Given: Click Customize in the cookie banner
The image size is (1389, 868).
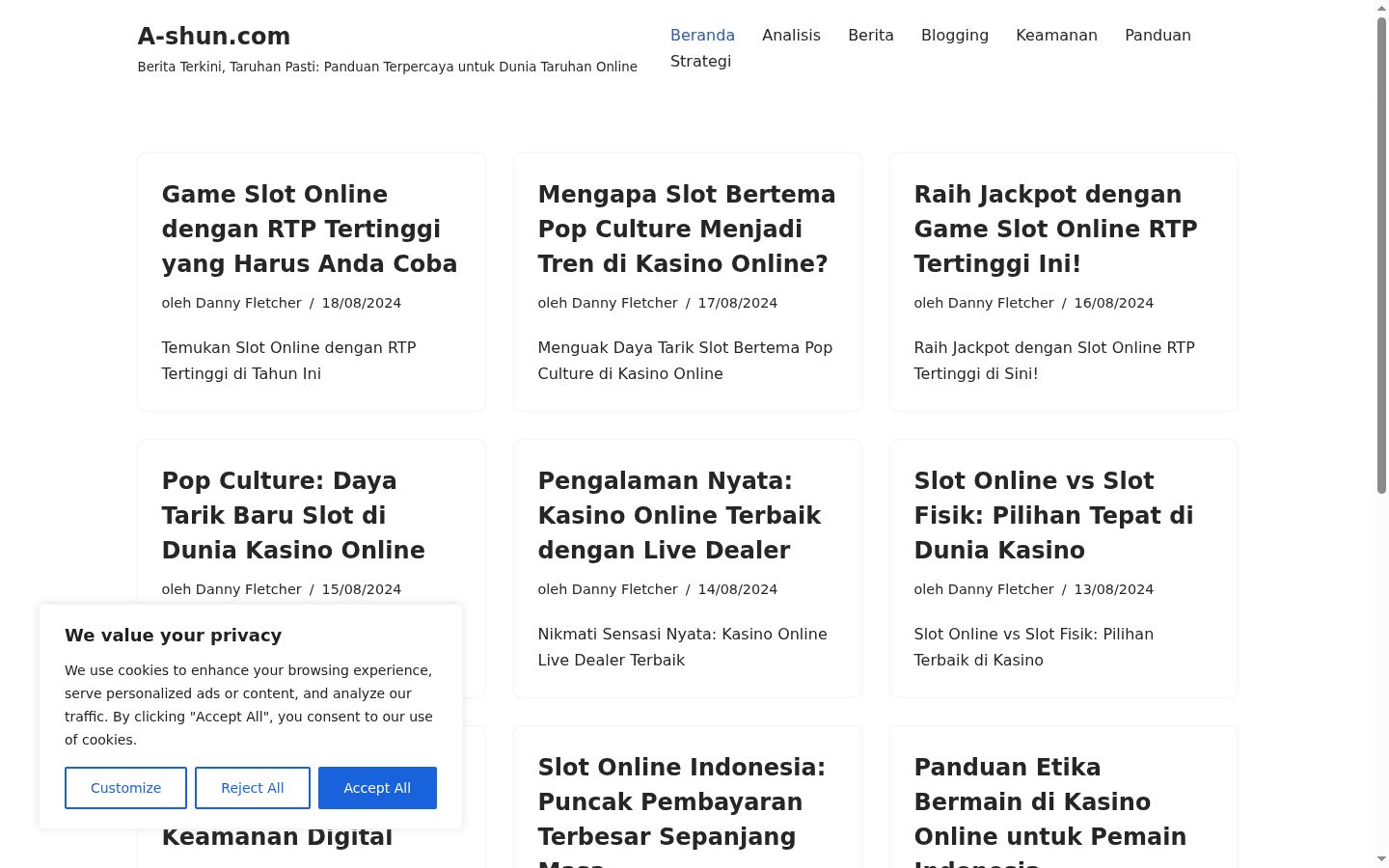Looking at the screenshot, I should point(125,788).
